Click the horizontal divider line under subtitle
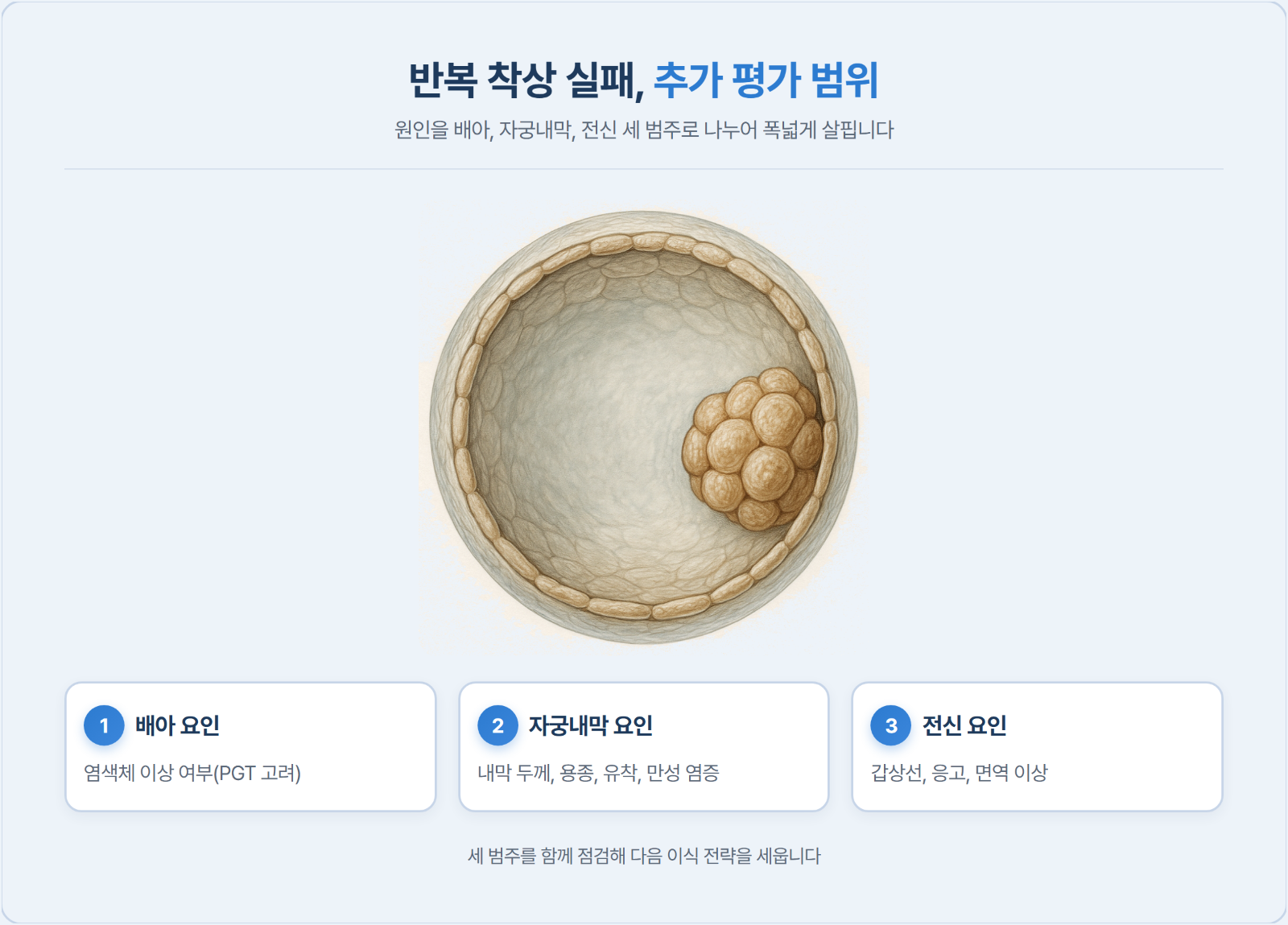1288x925 pixels. [x=644, y=169]
